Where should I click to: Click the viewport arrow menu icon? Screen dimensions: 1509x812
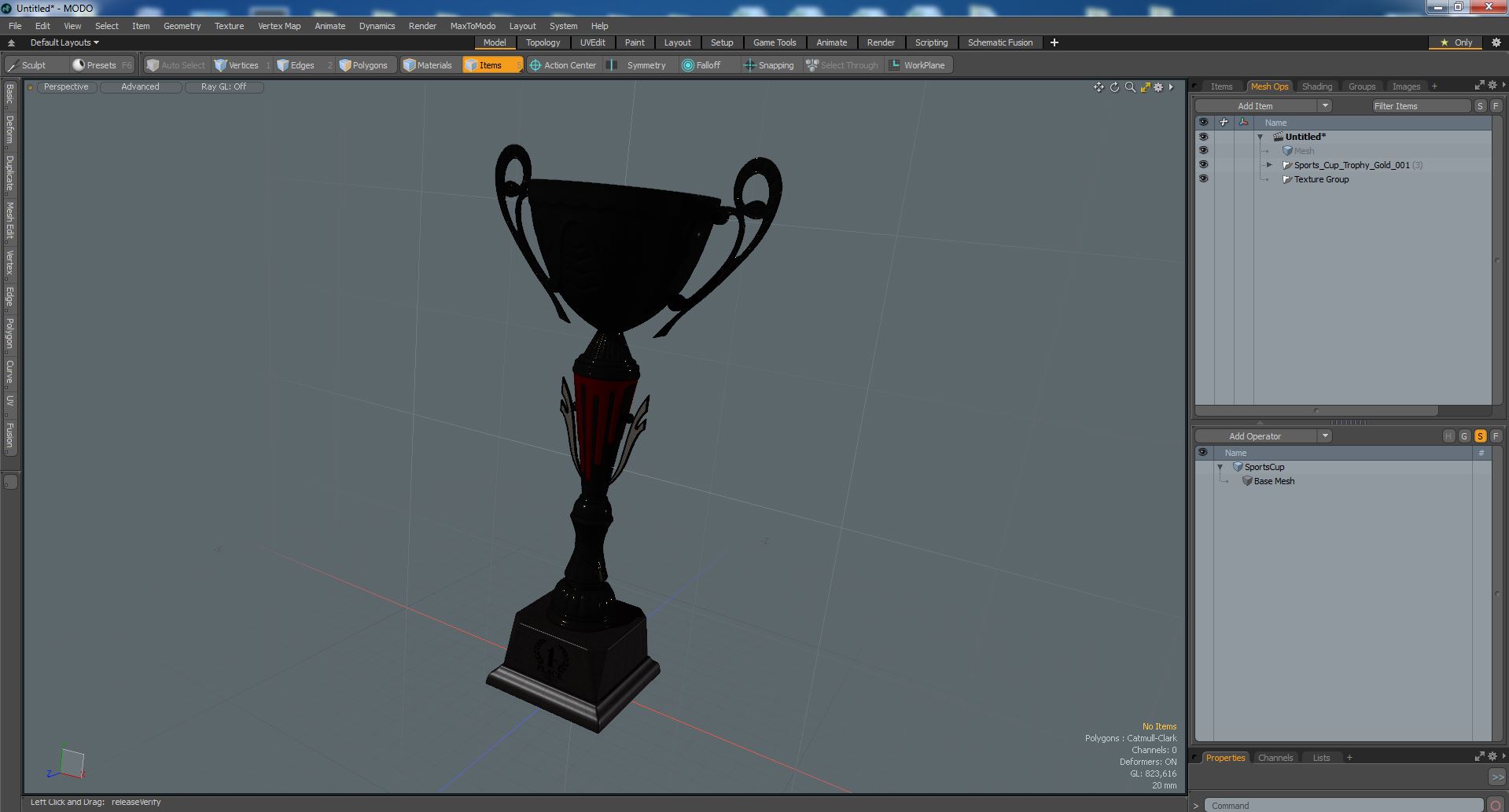1171,87
